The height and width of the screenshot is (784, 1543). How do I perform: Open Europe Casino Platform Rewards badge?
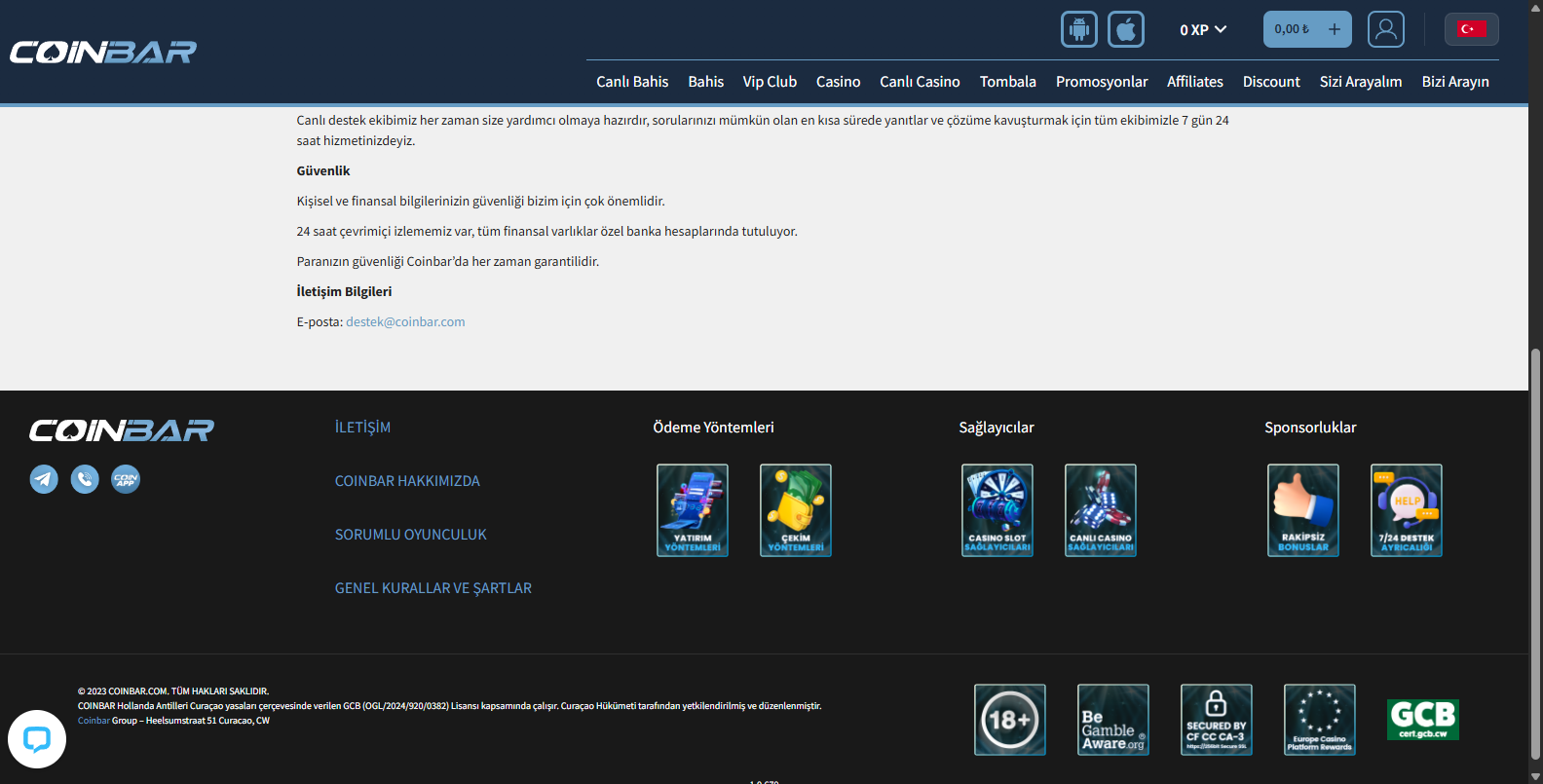point(1320,720)
